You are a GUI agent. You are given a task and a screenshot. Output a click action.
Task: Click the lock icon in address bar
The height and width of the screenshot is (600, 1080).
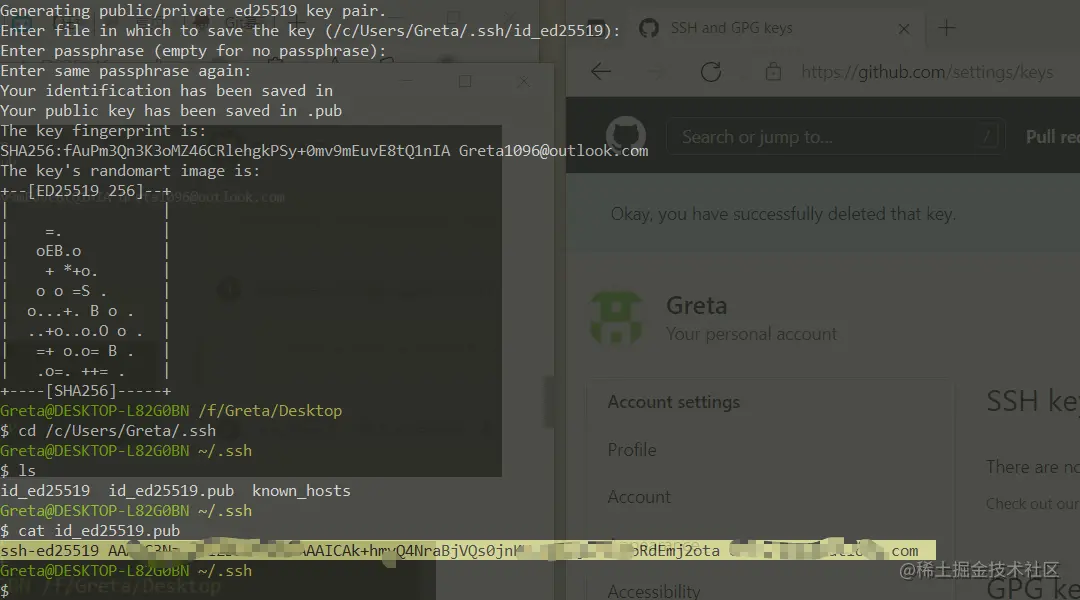click(773, 72)
